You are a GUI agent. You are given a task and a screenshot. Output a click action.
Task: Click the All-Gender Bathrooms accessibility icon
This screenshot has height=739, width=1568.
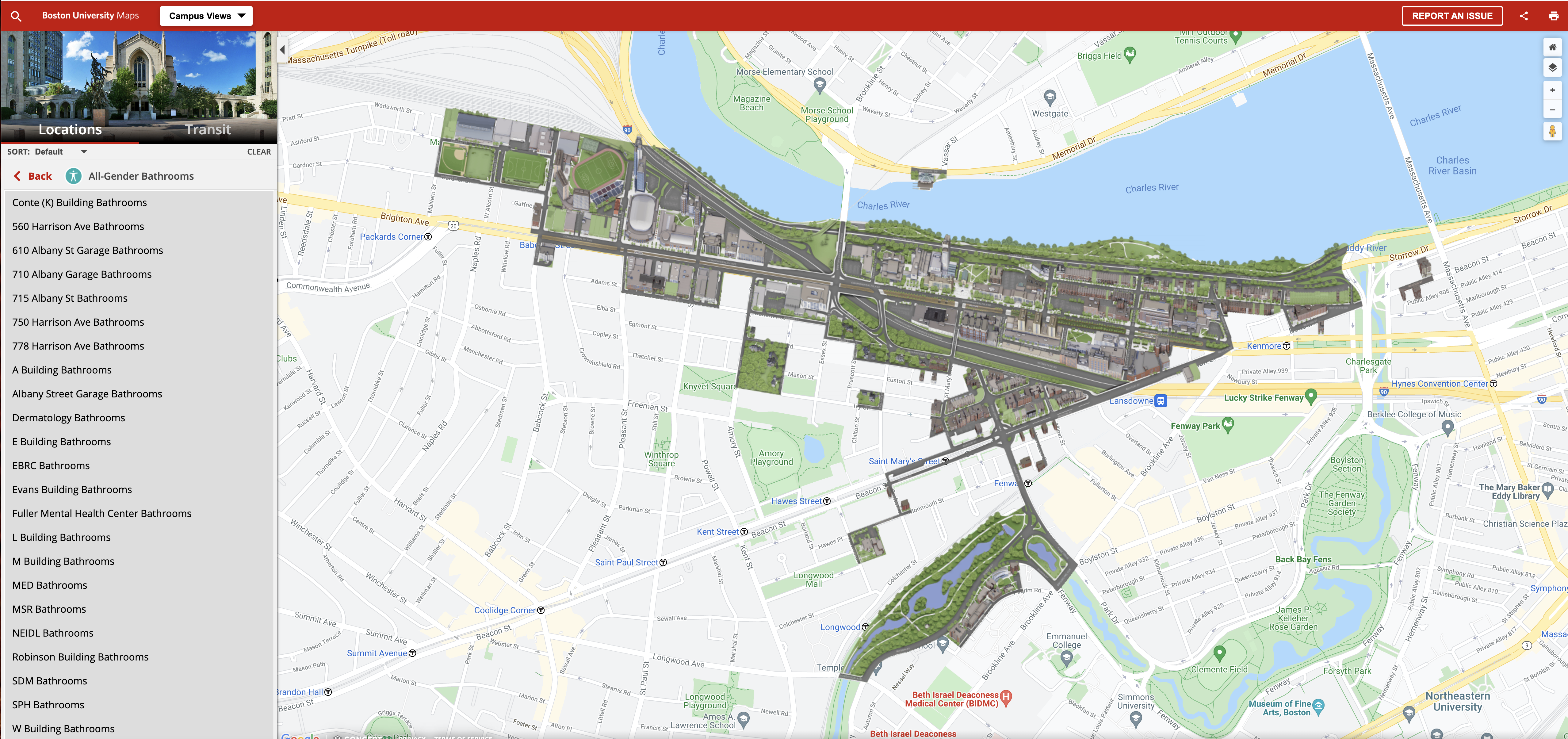tap(73, 176)
